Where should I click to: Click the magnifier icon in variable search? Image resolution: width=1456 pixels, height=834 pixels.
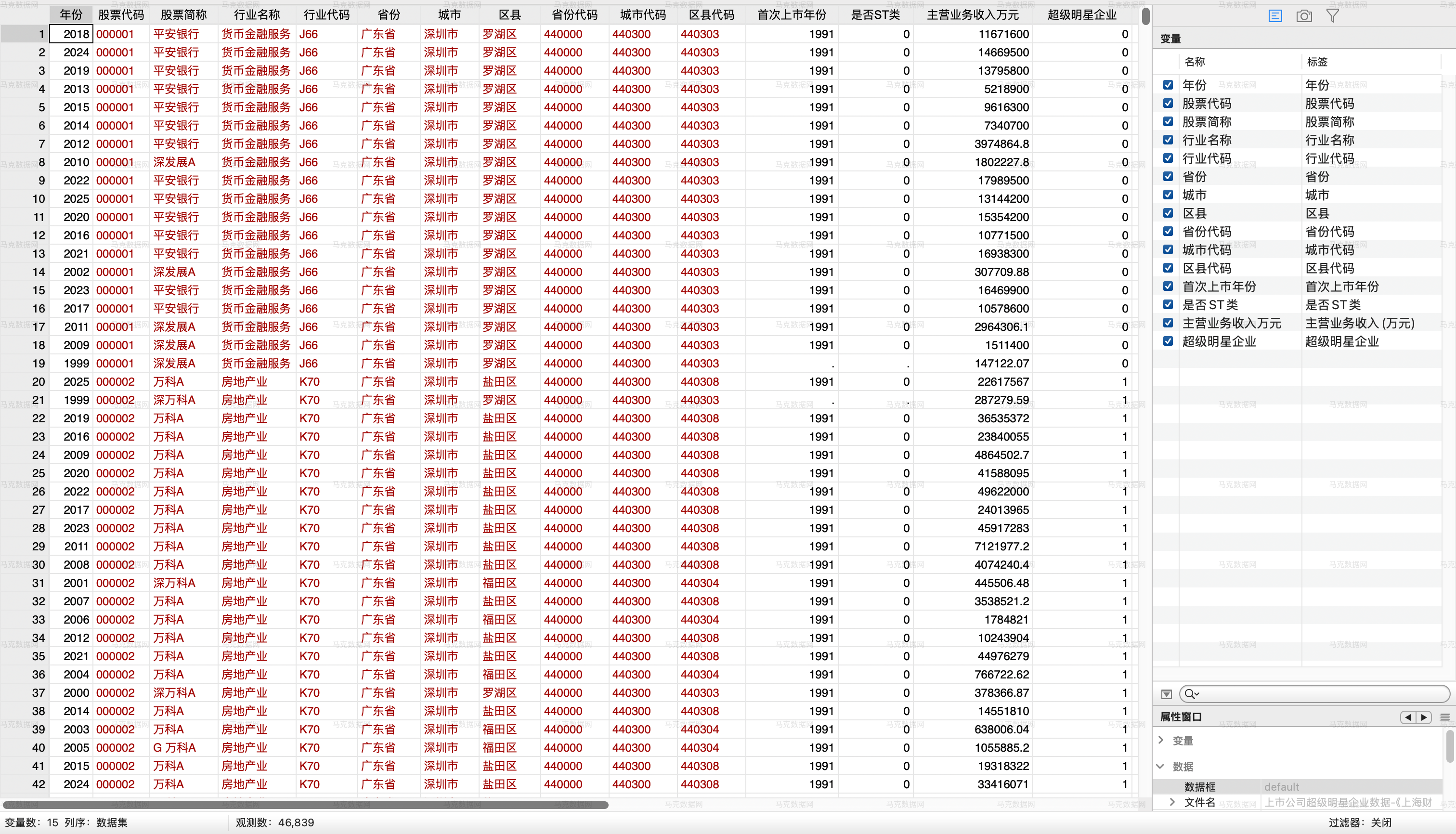point(1191,694)
